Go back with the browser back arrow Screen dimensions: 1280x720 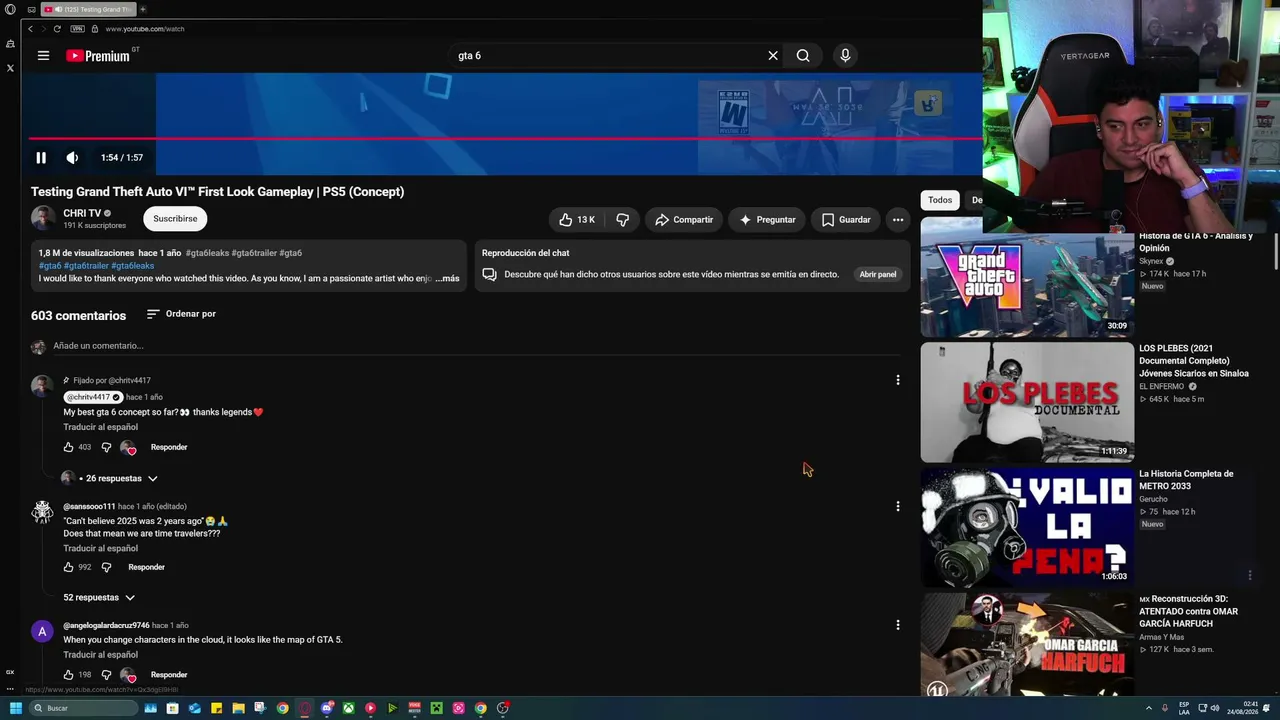pyautogui.click(x=30, y=29)
